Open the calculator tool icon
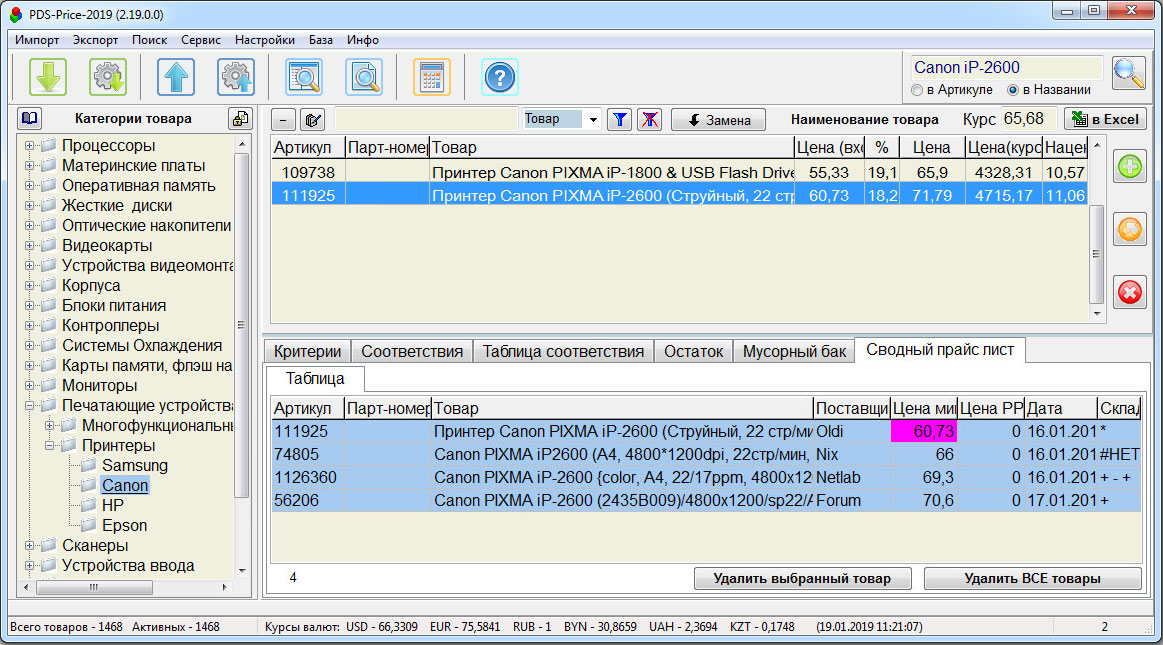This screenshot has width=1163, height=645. pos(432,77)
